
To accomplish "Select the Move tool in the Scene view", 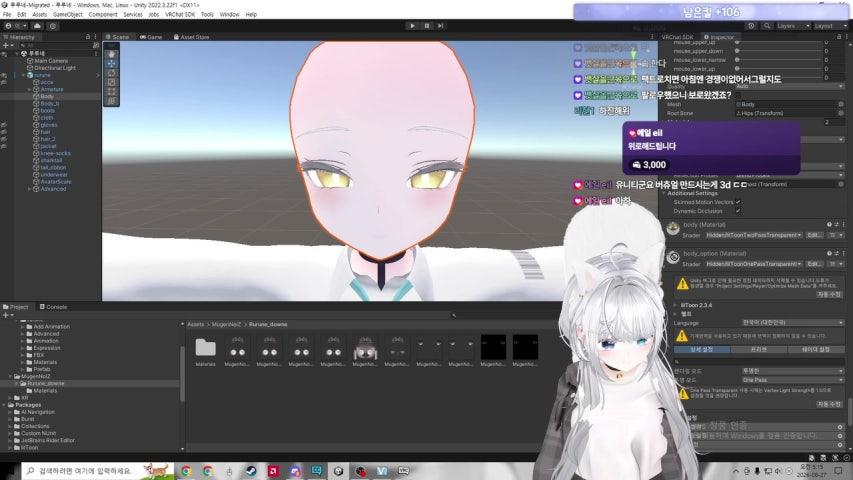I will [x=112, y=63].
